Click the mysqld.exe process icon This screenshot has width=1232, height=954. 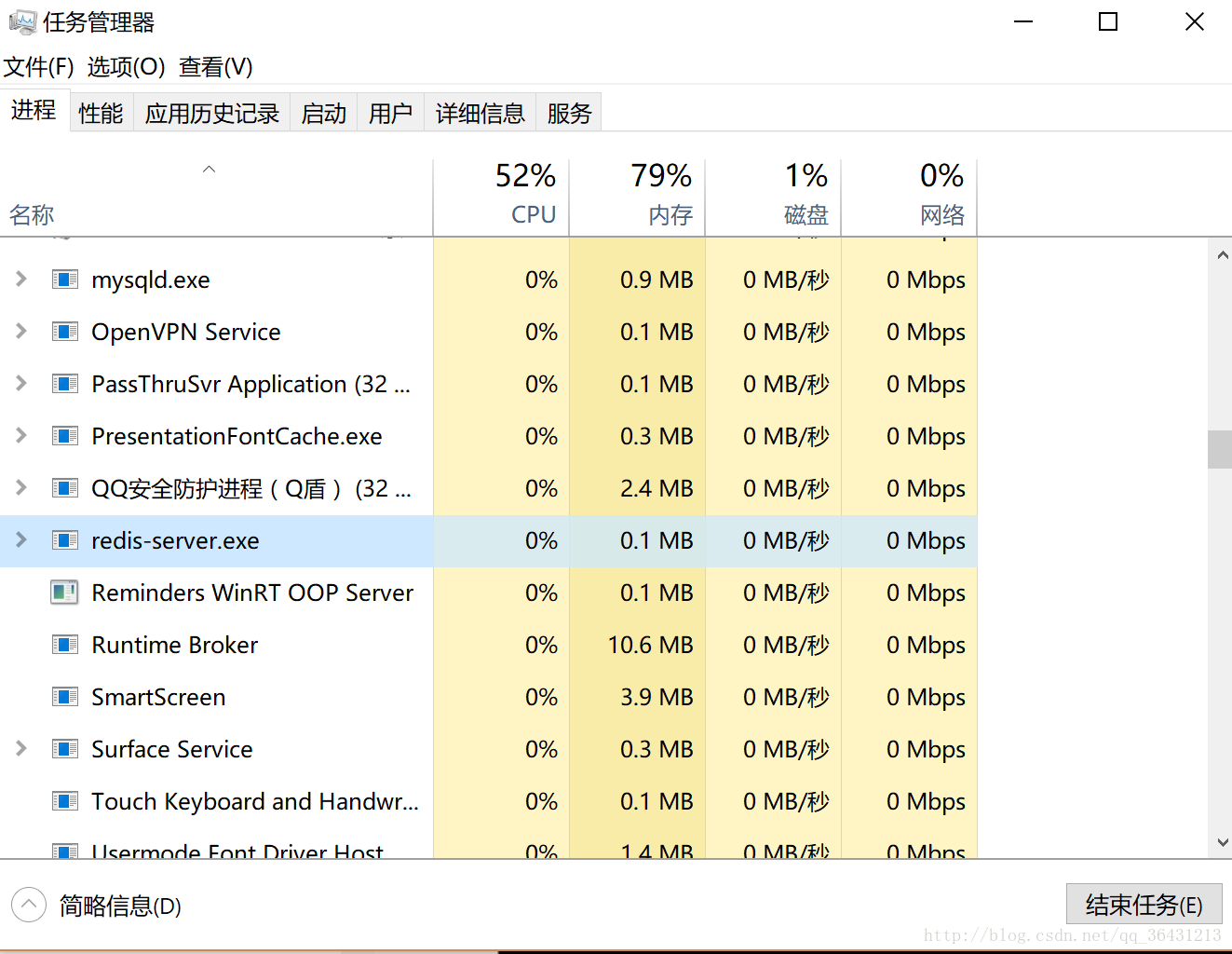[64, 279]
